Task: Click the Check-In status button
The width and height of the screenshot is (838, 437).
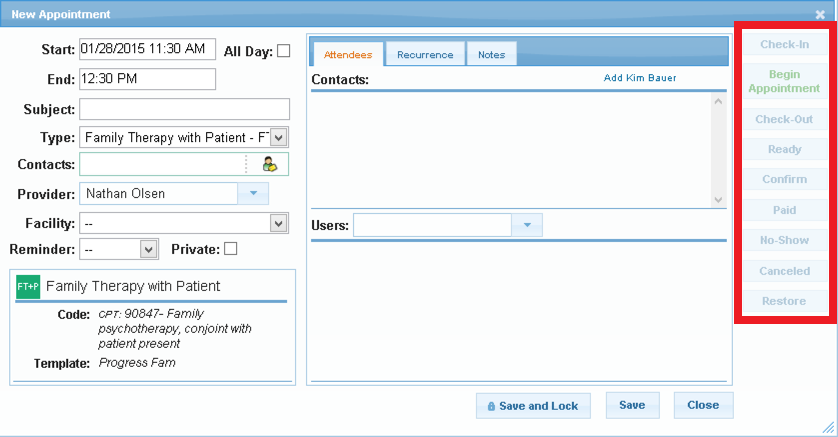Action: 785,44
